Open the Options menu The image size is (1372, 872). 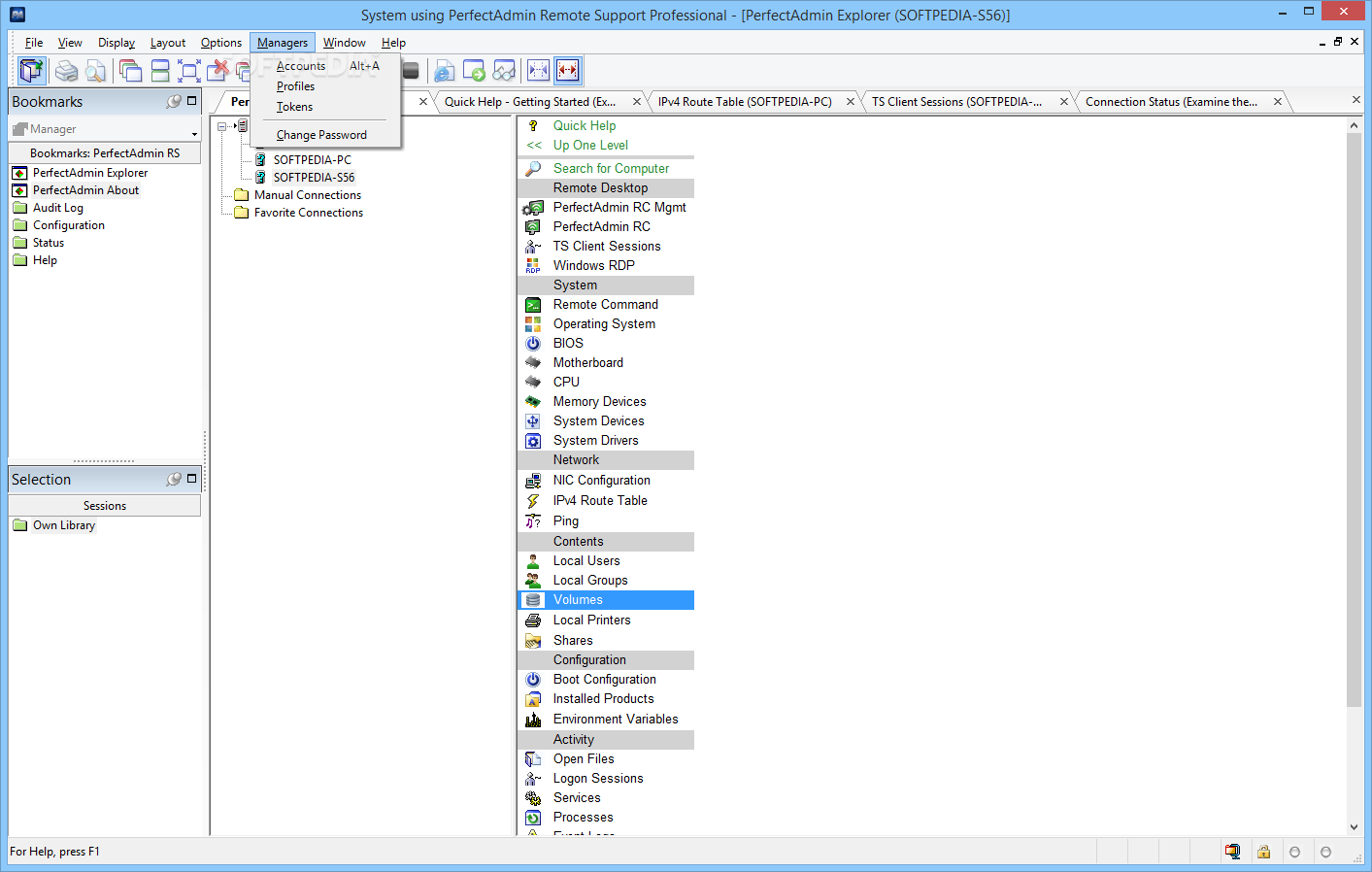click(x=221, y=43)
